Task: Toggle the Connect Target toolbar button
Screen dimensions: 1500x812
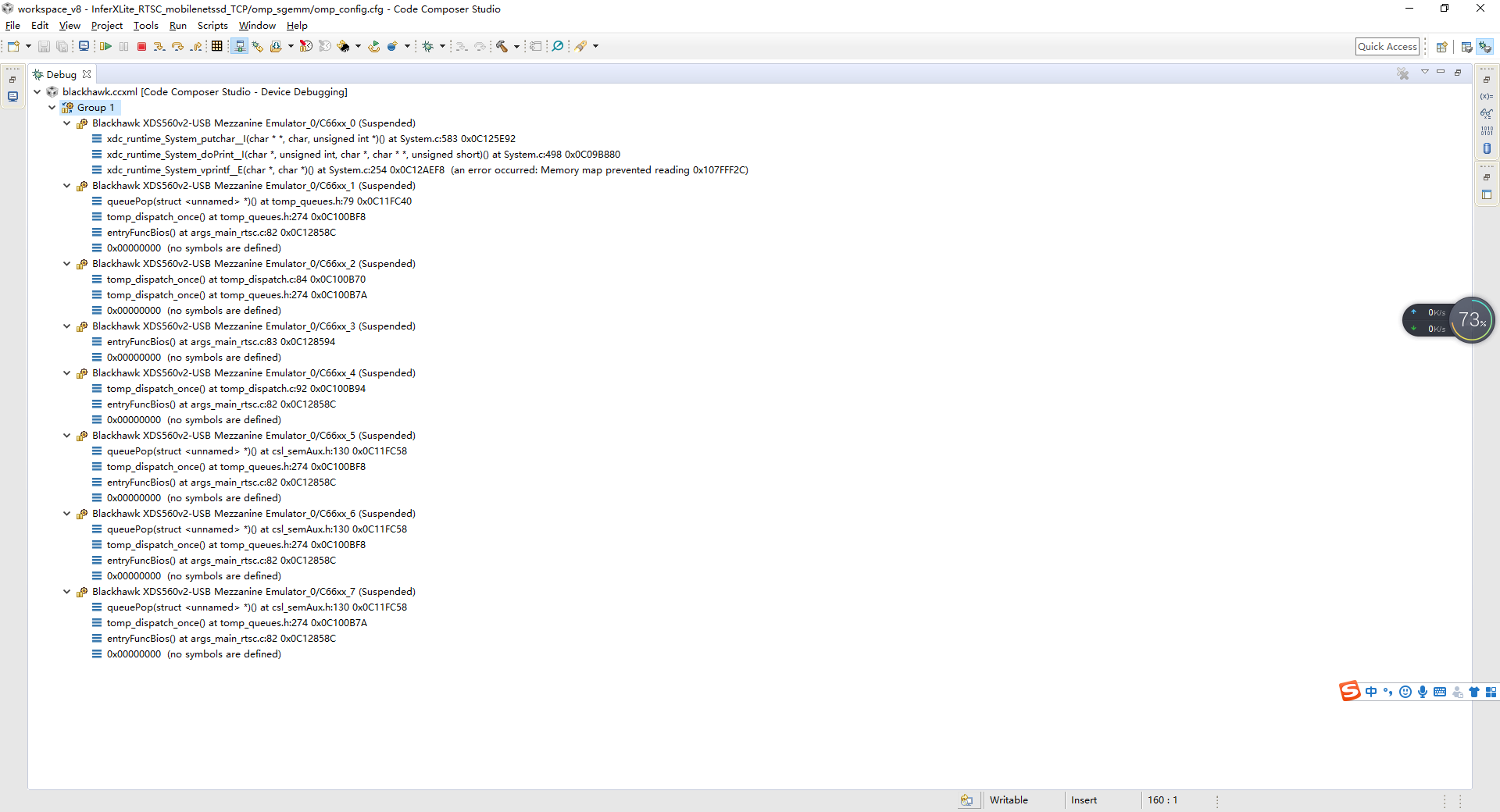Action: pyautogui.click(x=240, y=47)
